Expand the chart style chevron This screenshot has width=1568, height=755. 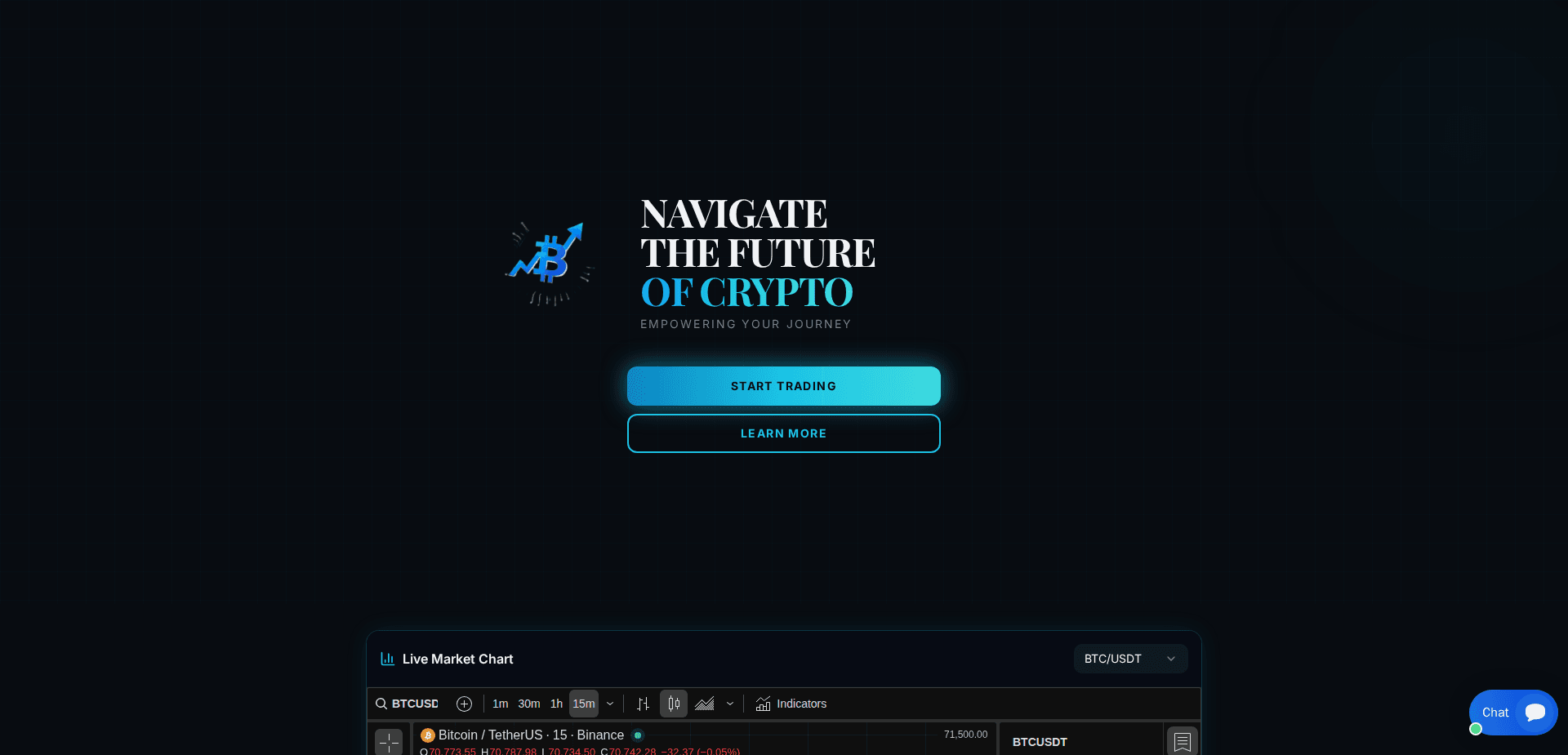[x=729, y=704]
